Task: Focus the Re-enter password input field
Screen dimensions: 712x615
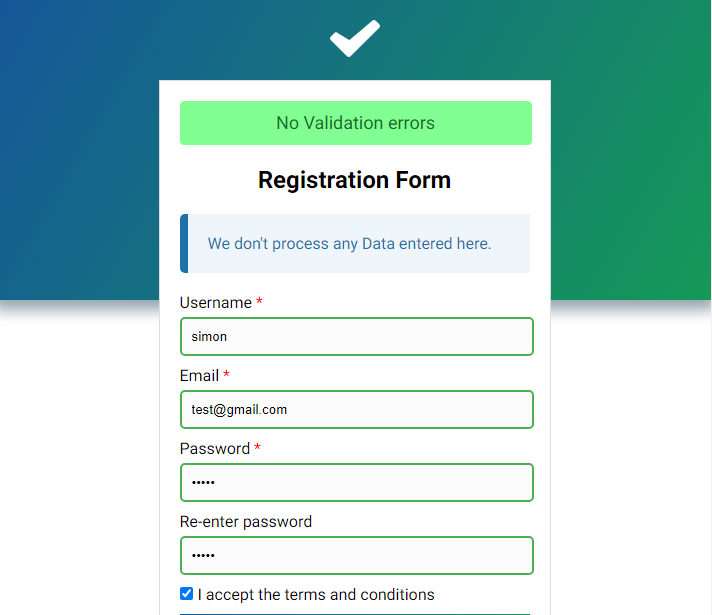Action: tap(356, 555)
